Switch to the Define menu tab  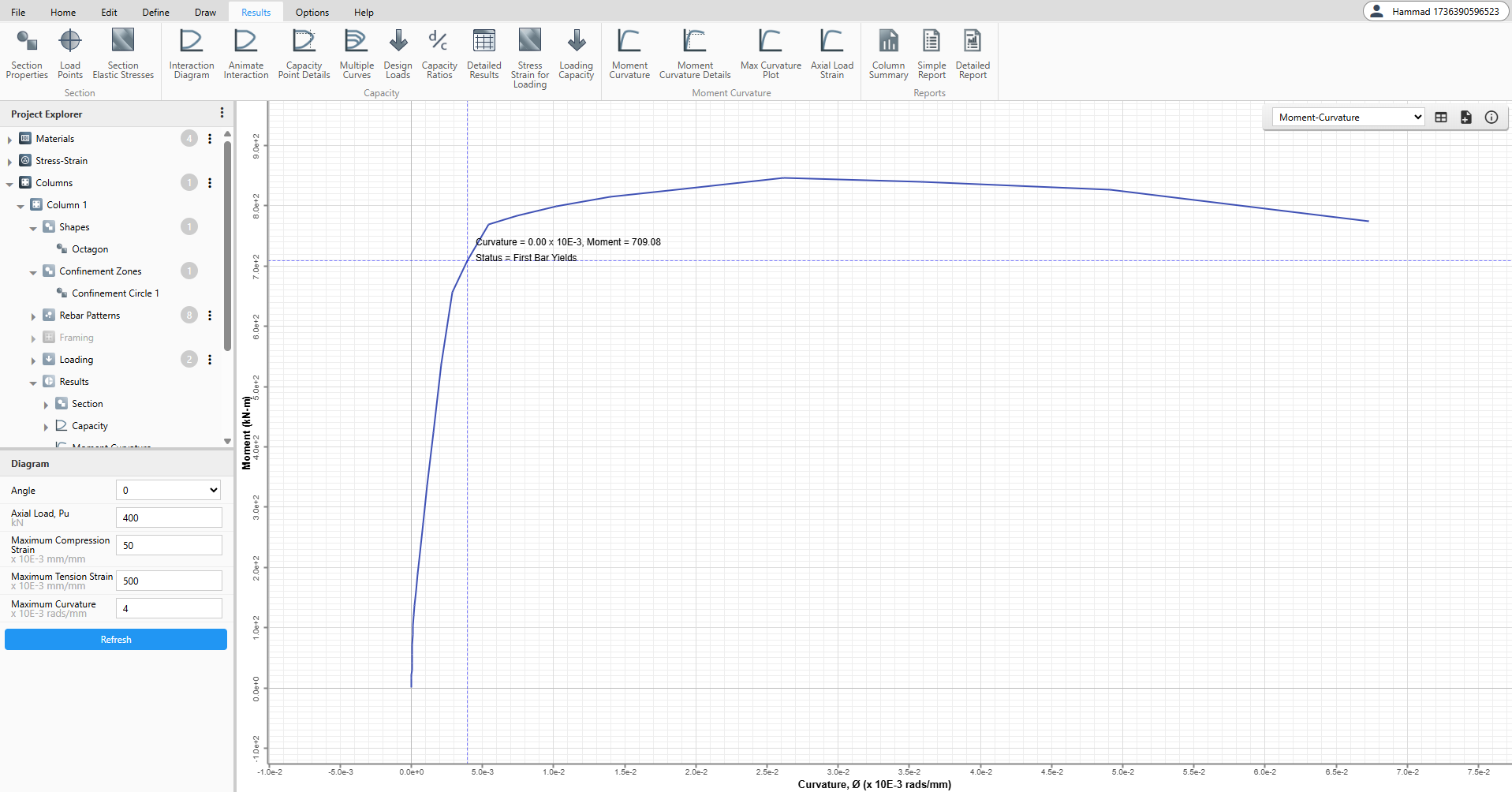(x=155, y=12)
